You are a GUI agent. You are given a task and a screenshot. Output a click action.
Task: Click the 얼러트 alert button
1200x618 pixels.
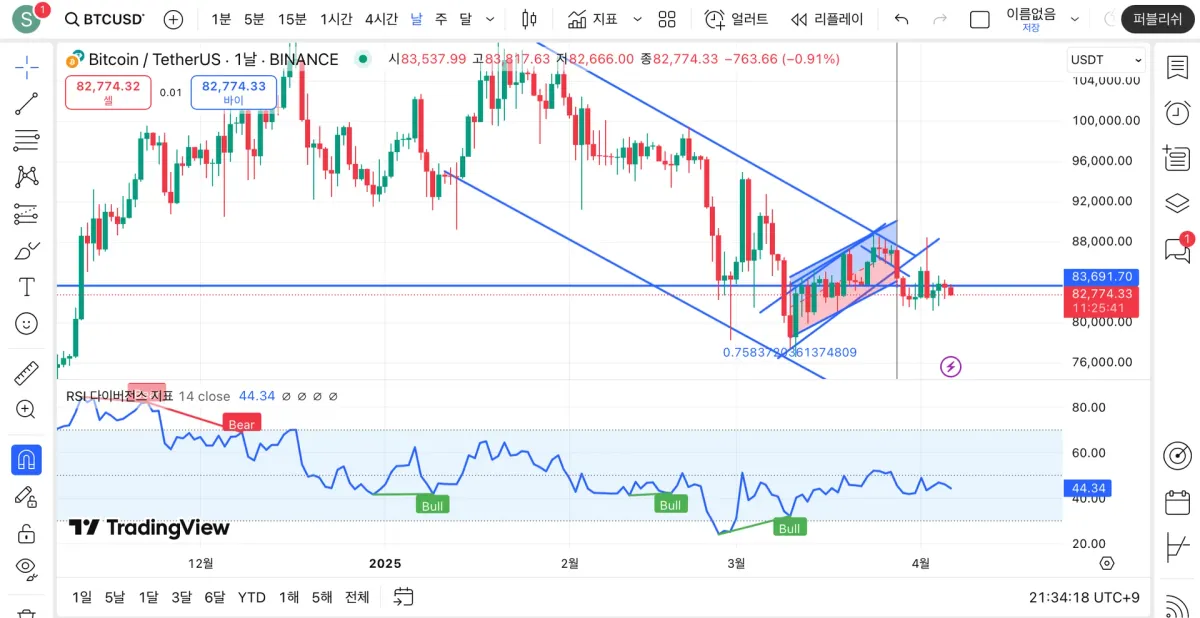pyautogui.click(x=737, y=19)
